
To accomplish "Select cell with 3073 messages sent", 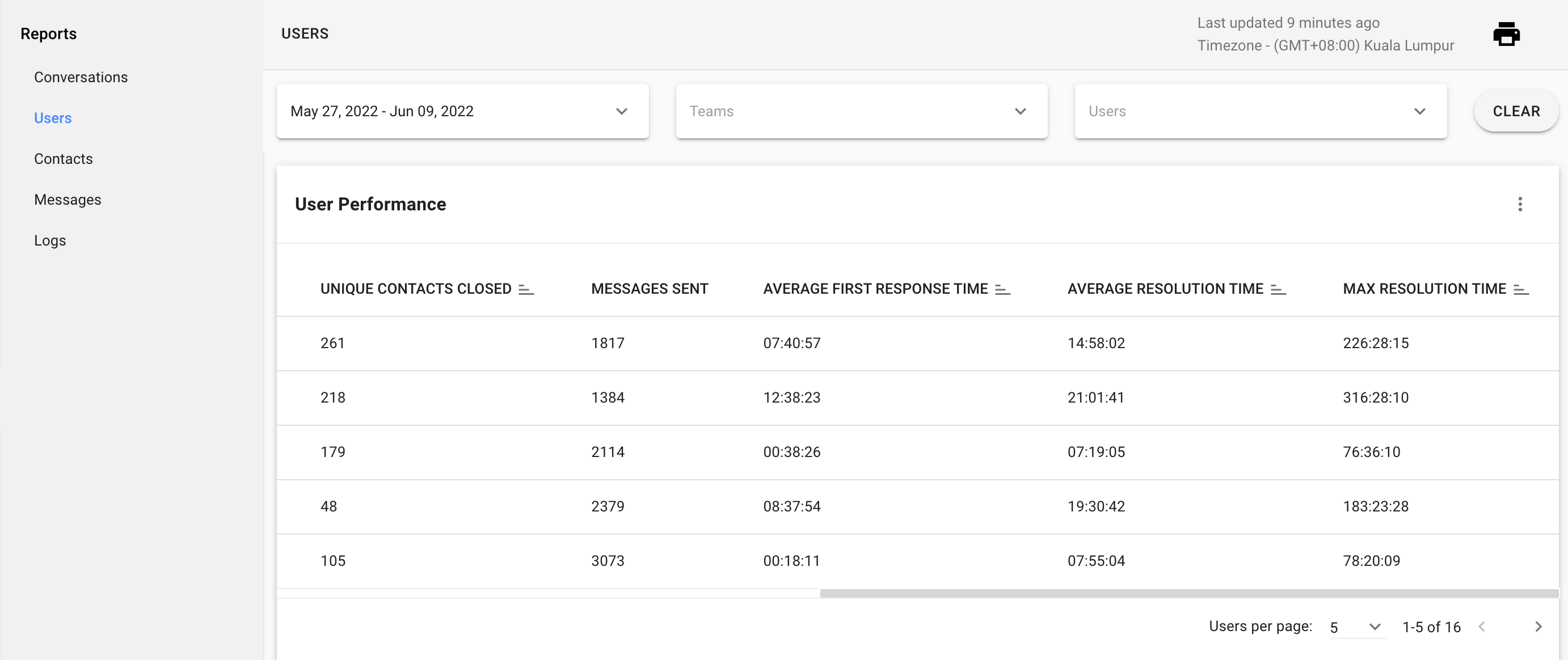I will 608,561.
